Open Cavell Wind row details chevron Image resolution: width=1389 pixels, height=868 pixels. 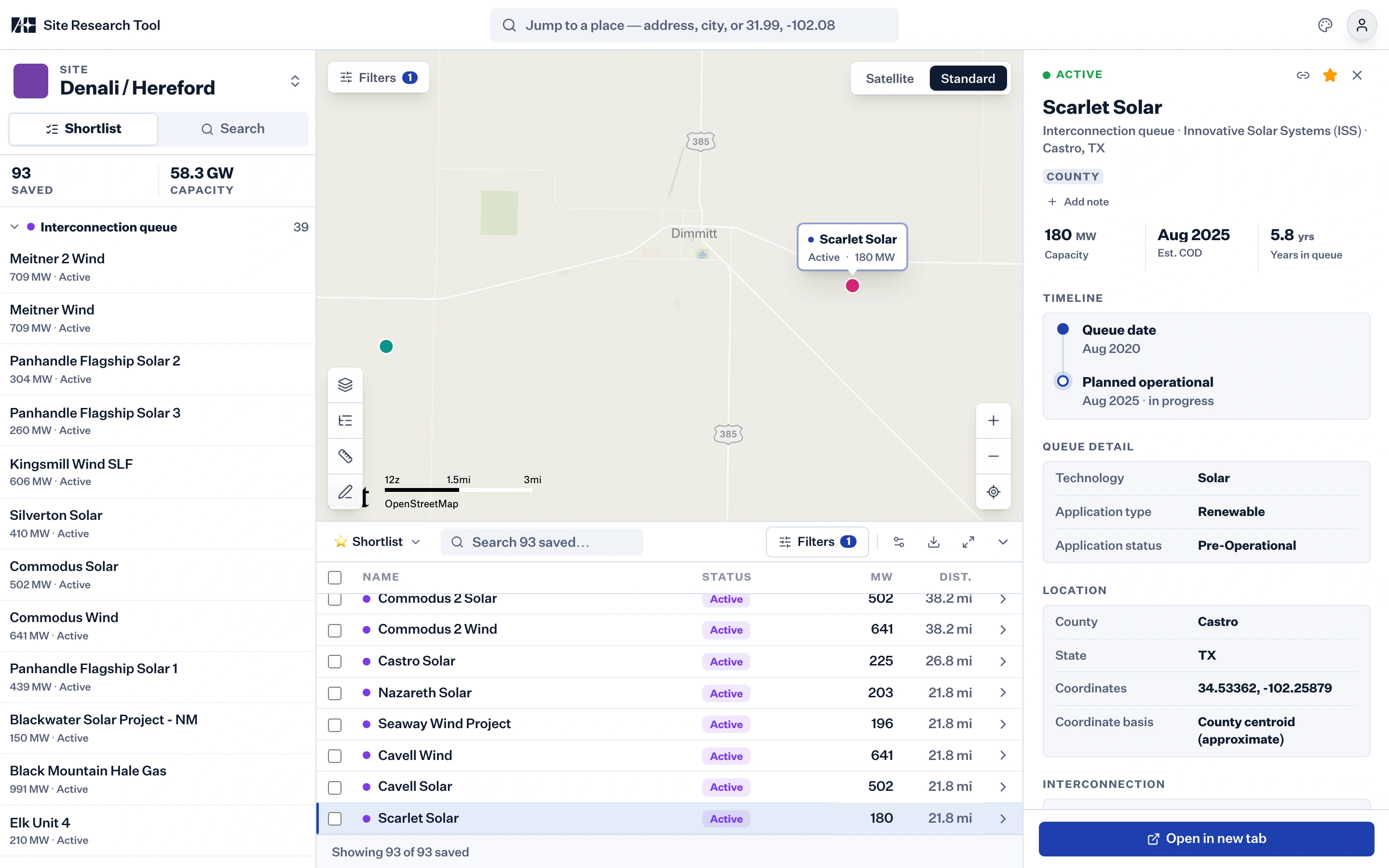coord(1003,756)
